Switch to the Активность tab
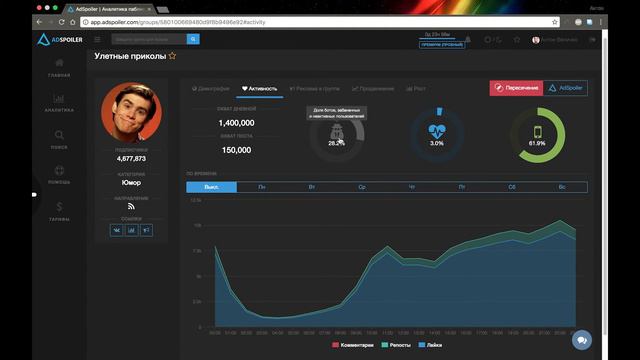This screenshot has width=640, height=360. pos(260,89)
